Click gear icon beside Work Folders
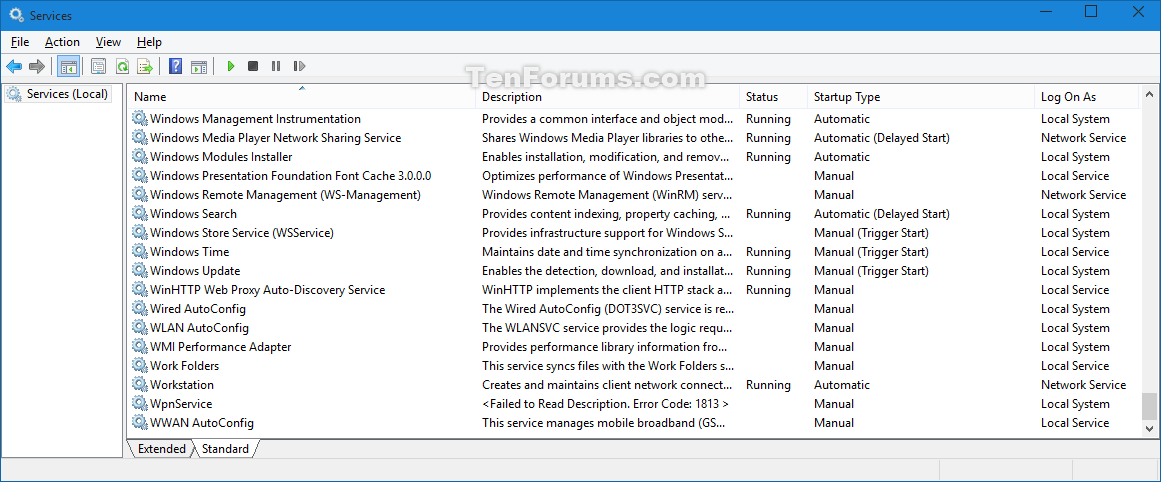 click(140, 366)
